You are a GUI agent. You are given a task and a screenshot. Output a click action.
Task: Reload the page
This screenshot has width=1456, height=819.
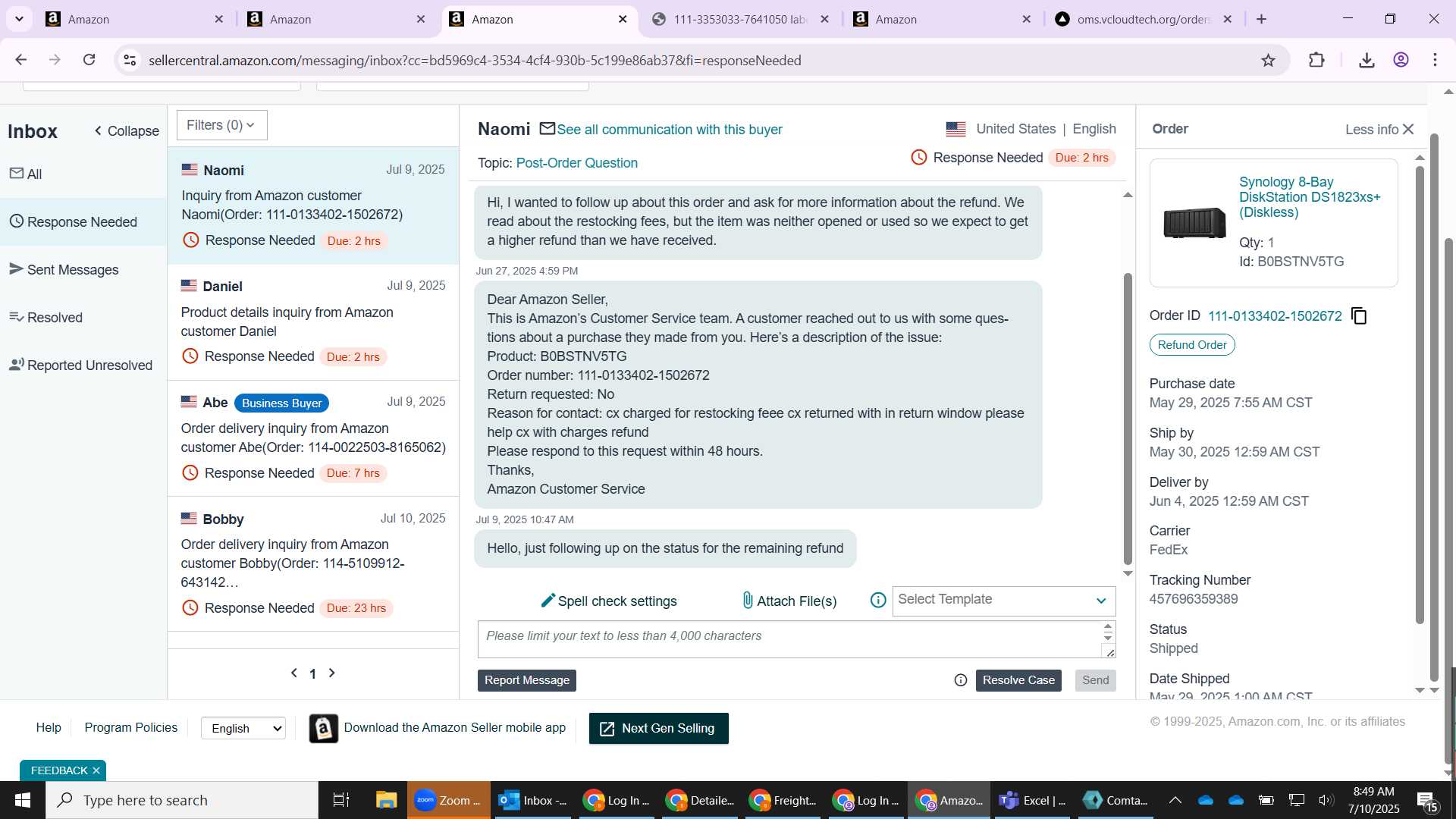point(89,60)
